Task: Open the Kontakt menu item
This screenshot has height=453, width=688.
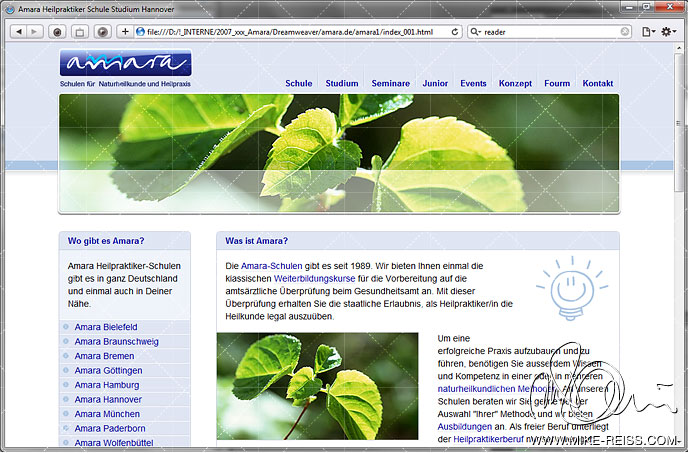Action: (x=598, y=83)
